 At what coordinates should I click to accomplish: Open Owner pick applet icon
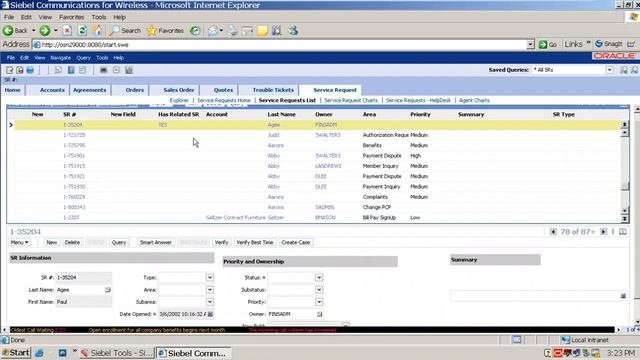click(320, 314)
